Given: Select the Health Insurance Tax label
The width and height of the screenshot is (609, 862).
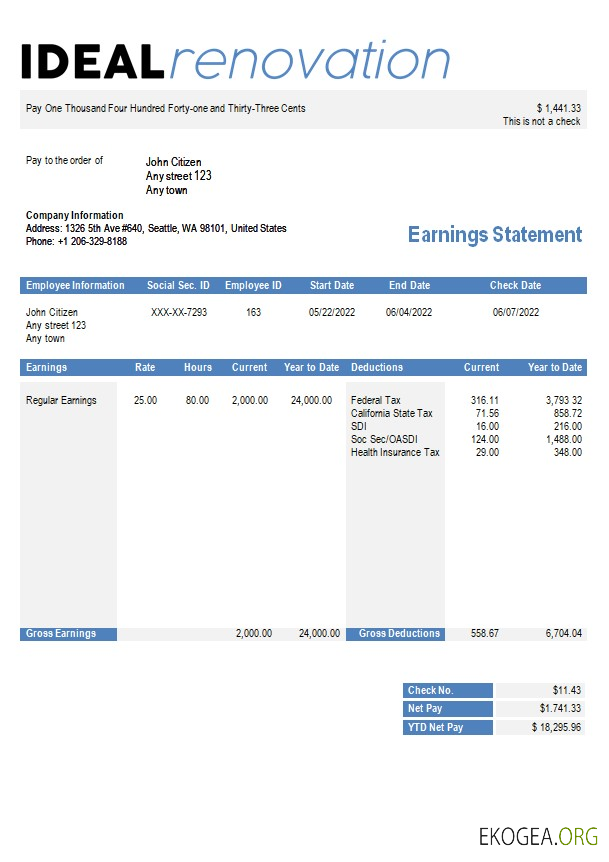Looking at the screenshot, I should tap(395, 453).
